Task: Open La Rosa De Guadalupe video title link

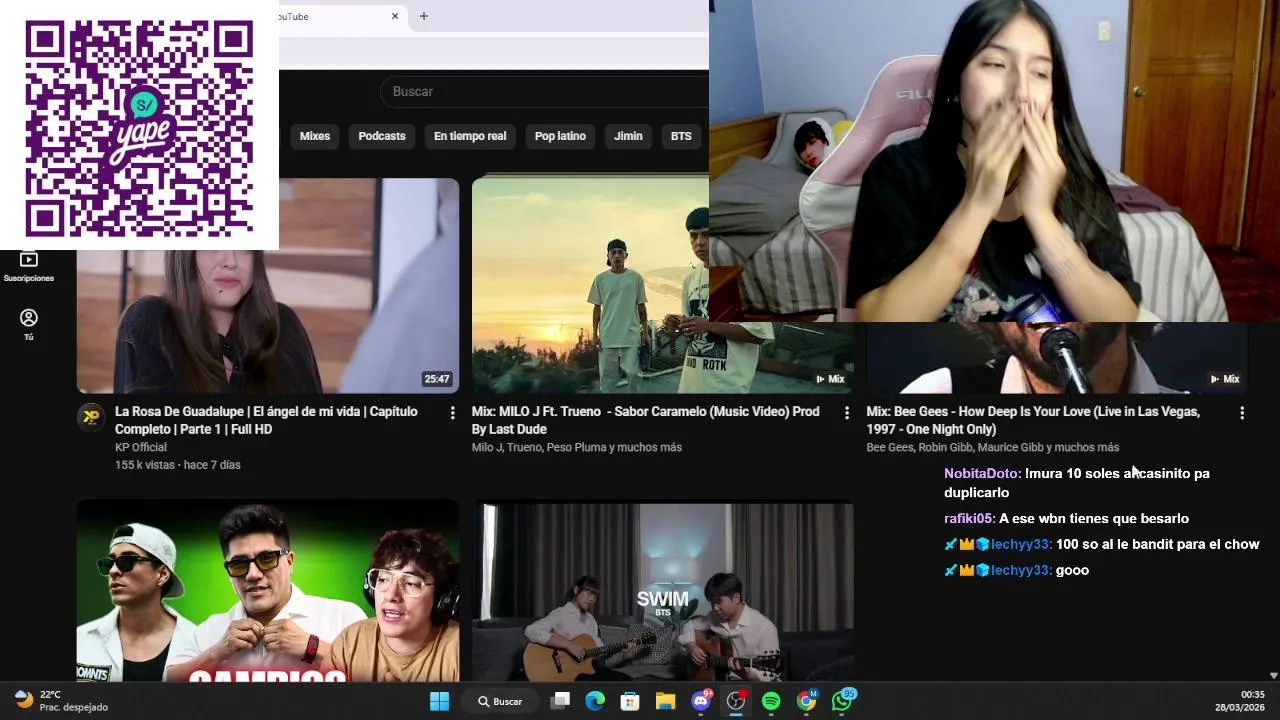Action: 266,420
